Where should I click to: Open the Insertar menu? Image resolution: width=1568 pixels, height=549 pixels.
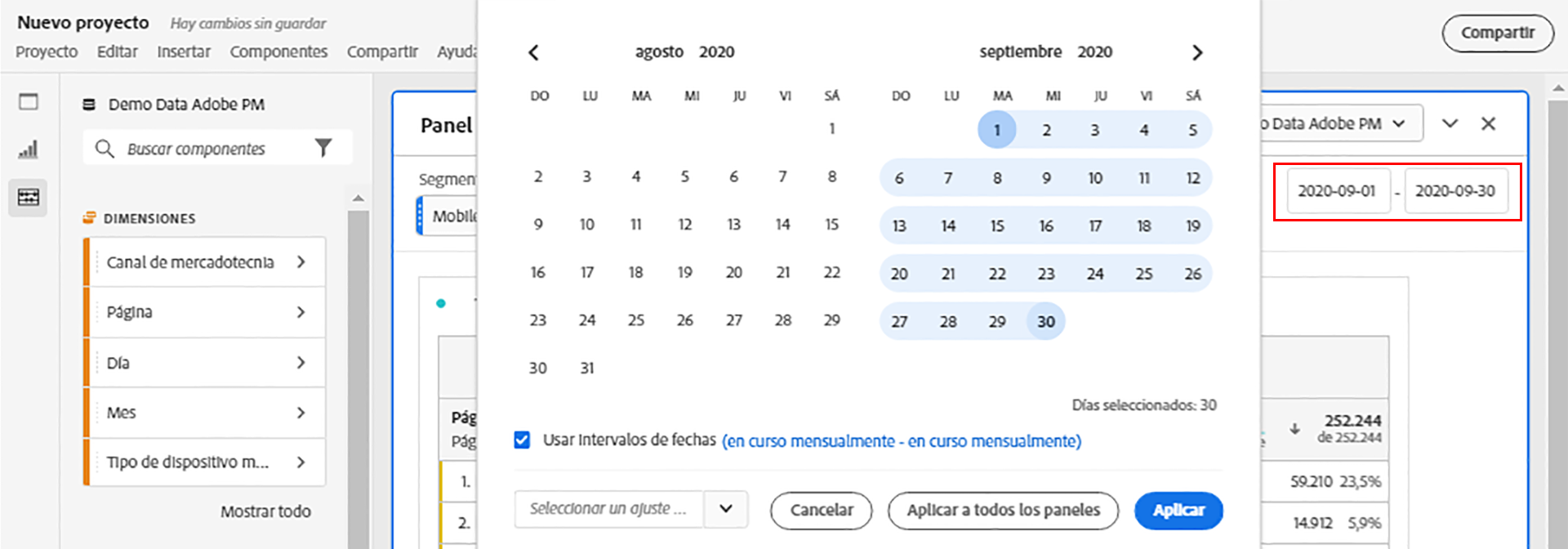click(184, 51)
